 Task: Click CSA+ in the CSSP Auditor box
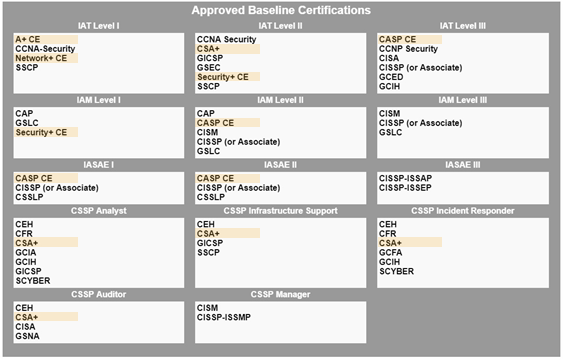[x=27, y=317]
